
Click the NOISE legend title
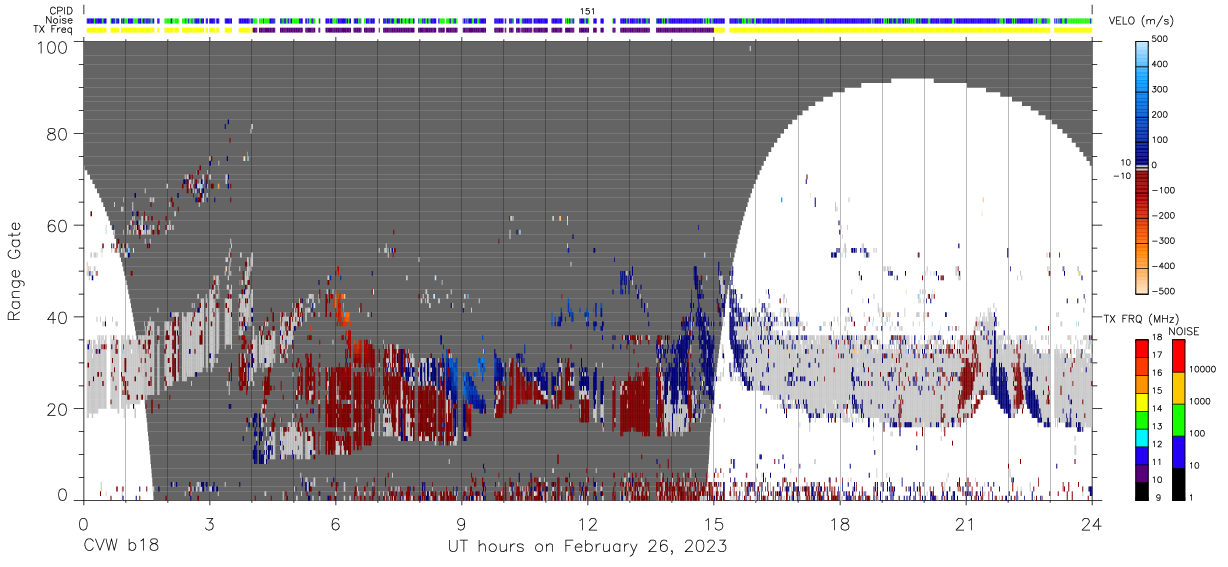1183,331
